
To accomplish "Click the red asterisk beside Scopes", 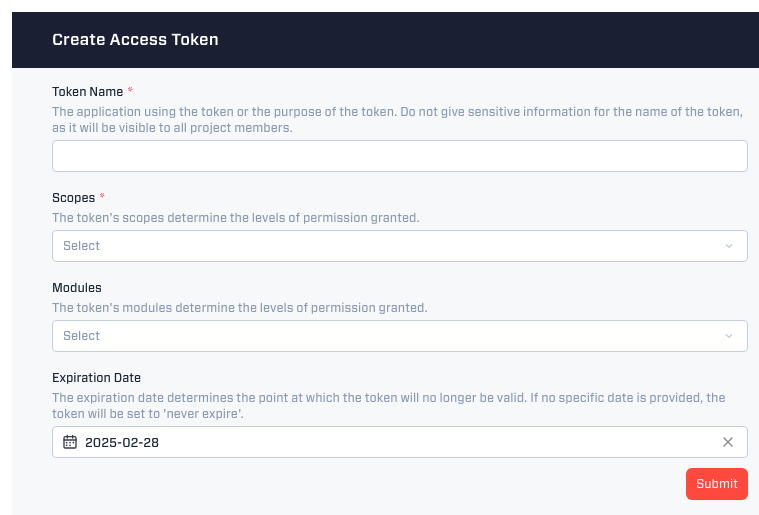I will (x=102, y=196).
